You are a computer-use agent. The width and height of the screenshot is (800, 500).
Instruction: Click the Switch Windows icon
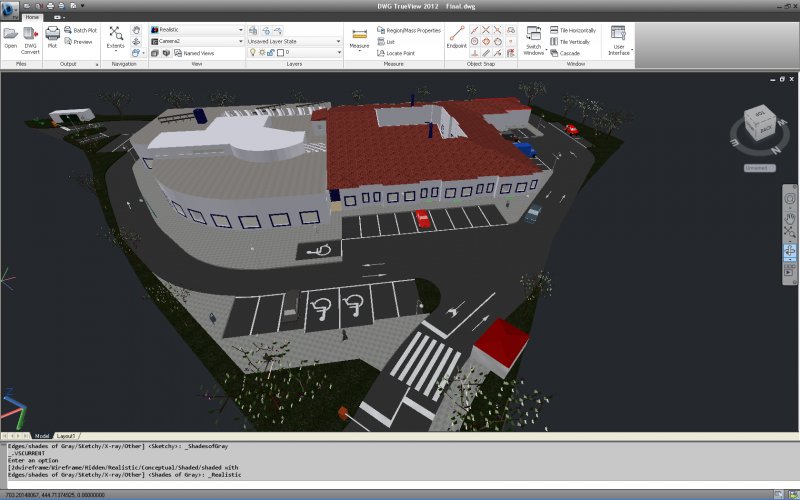click(x=534, y=34)
